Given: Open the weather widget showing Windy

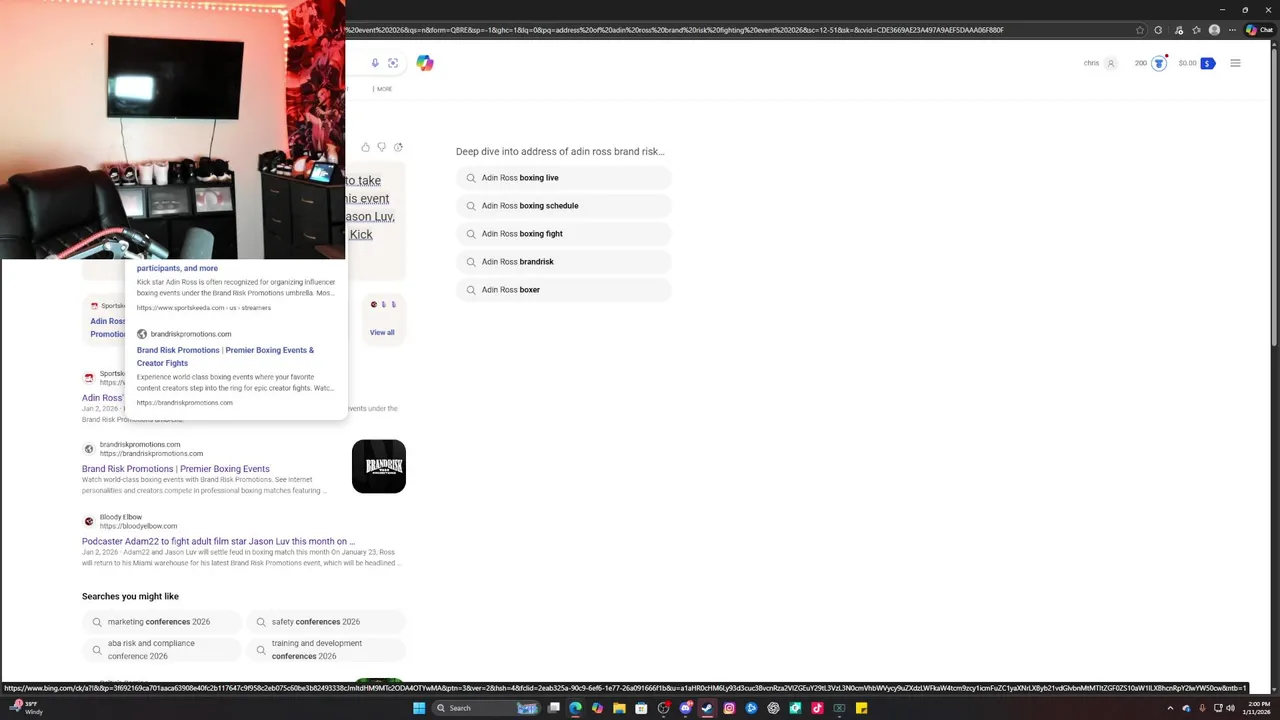Looking at the screenshot, I should click(25, 708).
